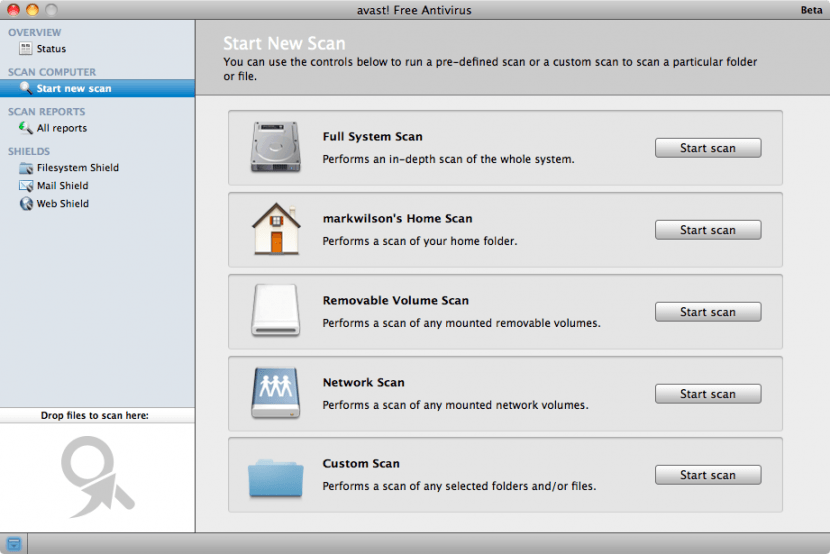This screenshot has height=554, width=830.
Task: Click the house icon for Home Scan
Action: [x=276, y=229]
